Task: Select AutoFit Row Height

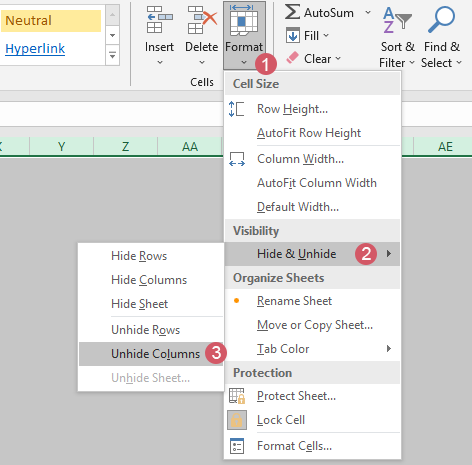Action: pyautogui.click(x=312, y=133)
